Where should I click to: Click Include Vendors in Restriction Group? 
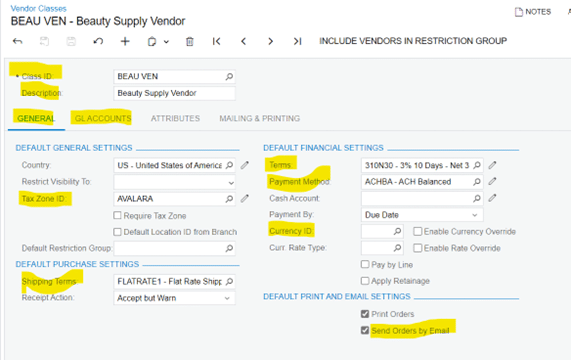pyautogui.click(x=413, y=41)
